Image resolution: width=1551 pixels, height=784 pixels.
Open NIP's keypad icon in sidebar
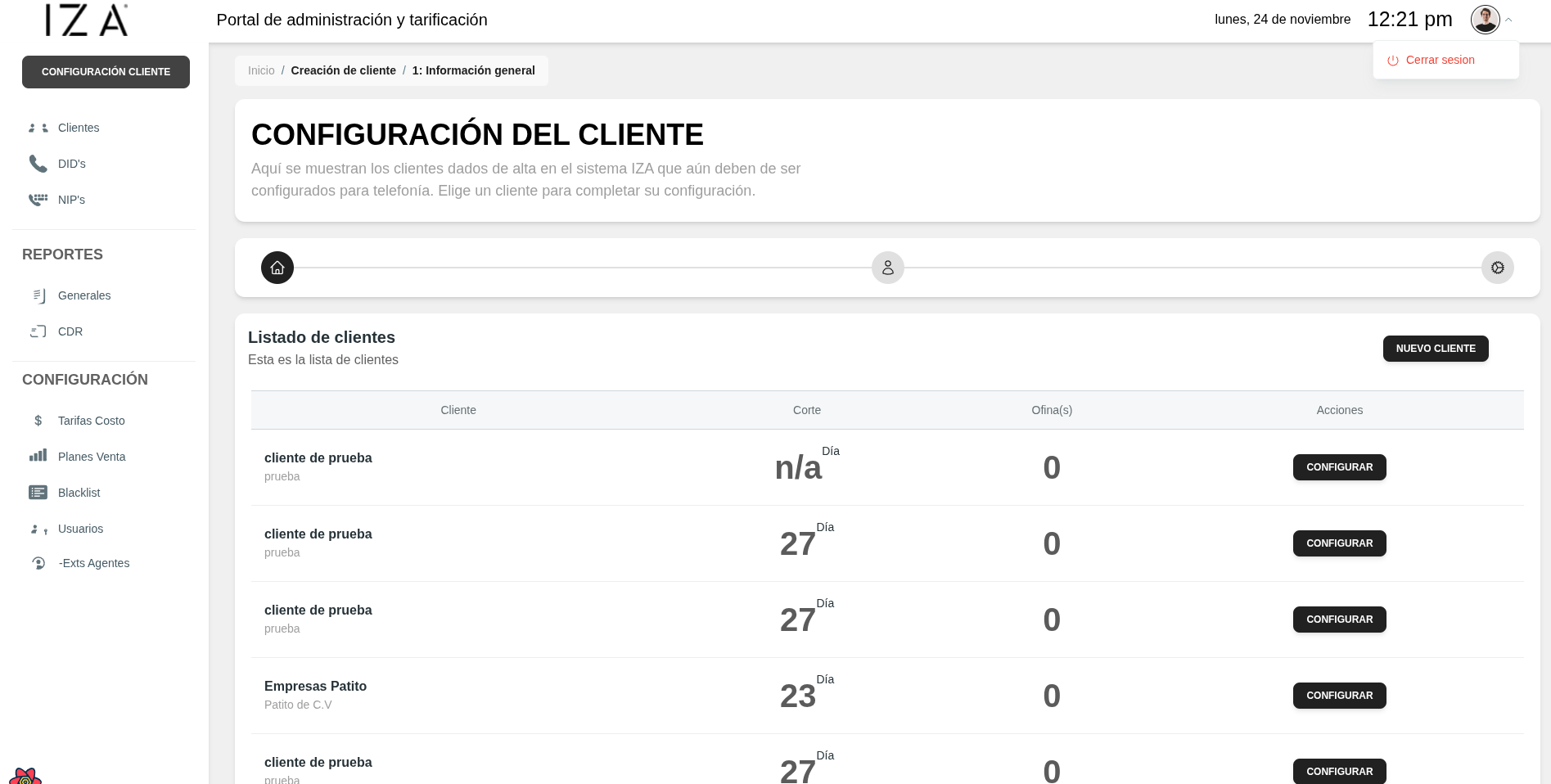point(38,200)
